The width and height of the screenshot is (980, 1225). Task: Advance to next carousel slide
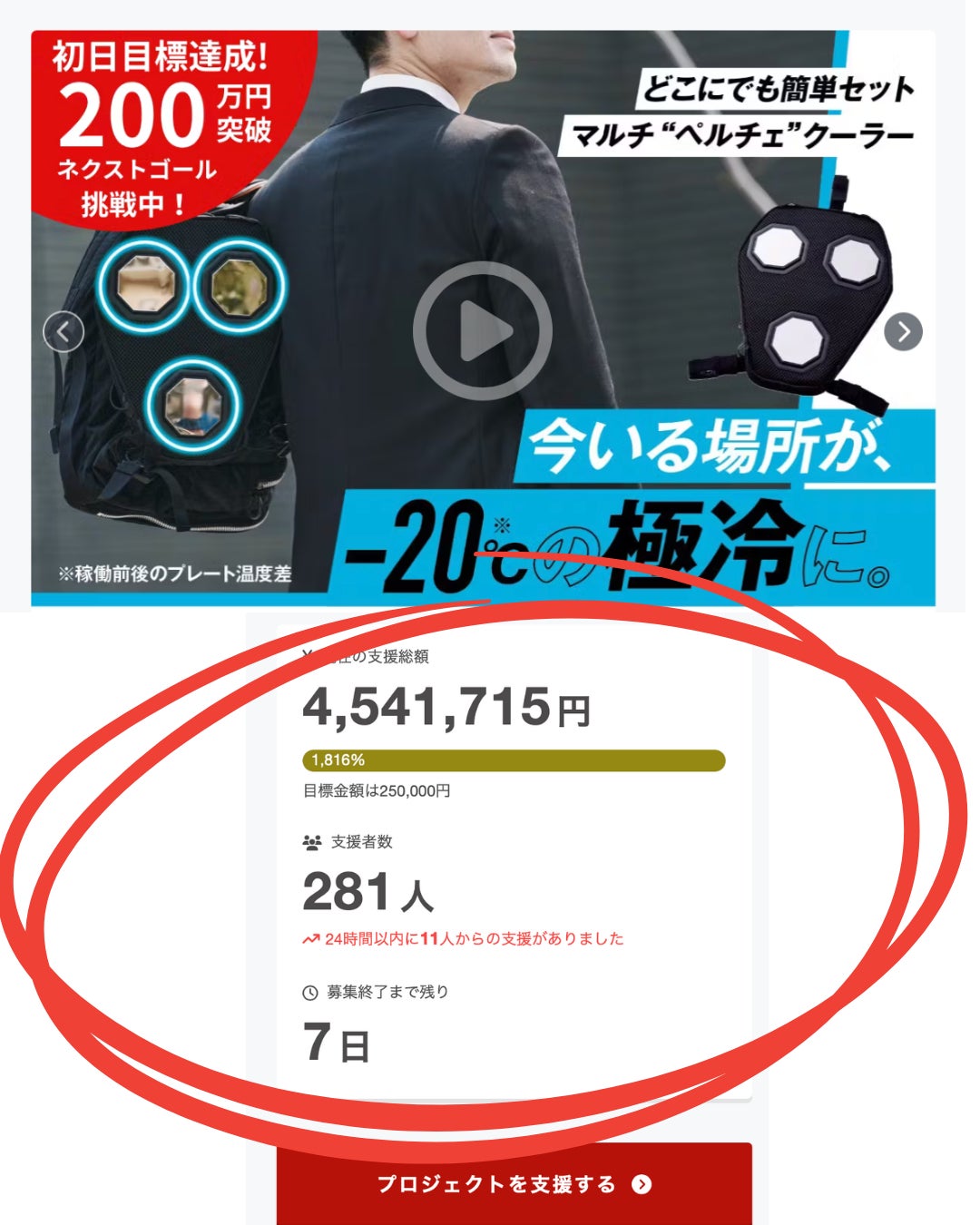(x=903, y=332)
